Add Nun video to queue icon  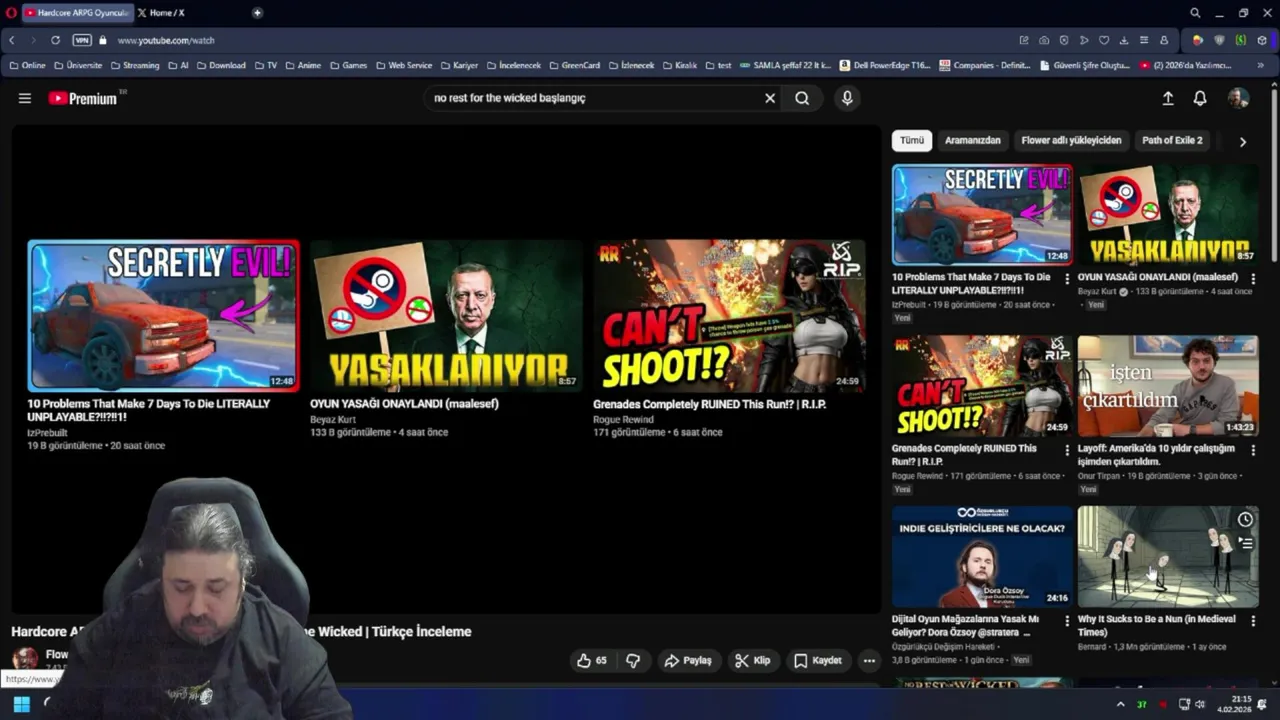(1245, 543)
